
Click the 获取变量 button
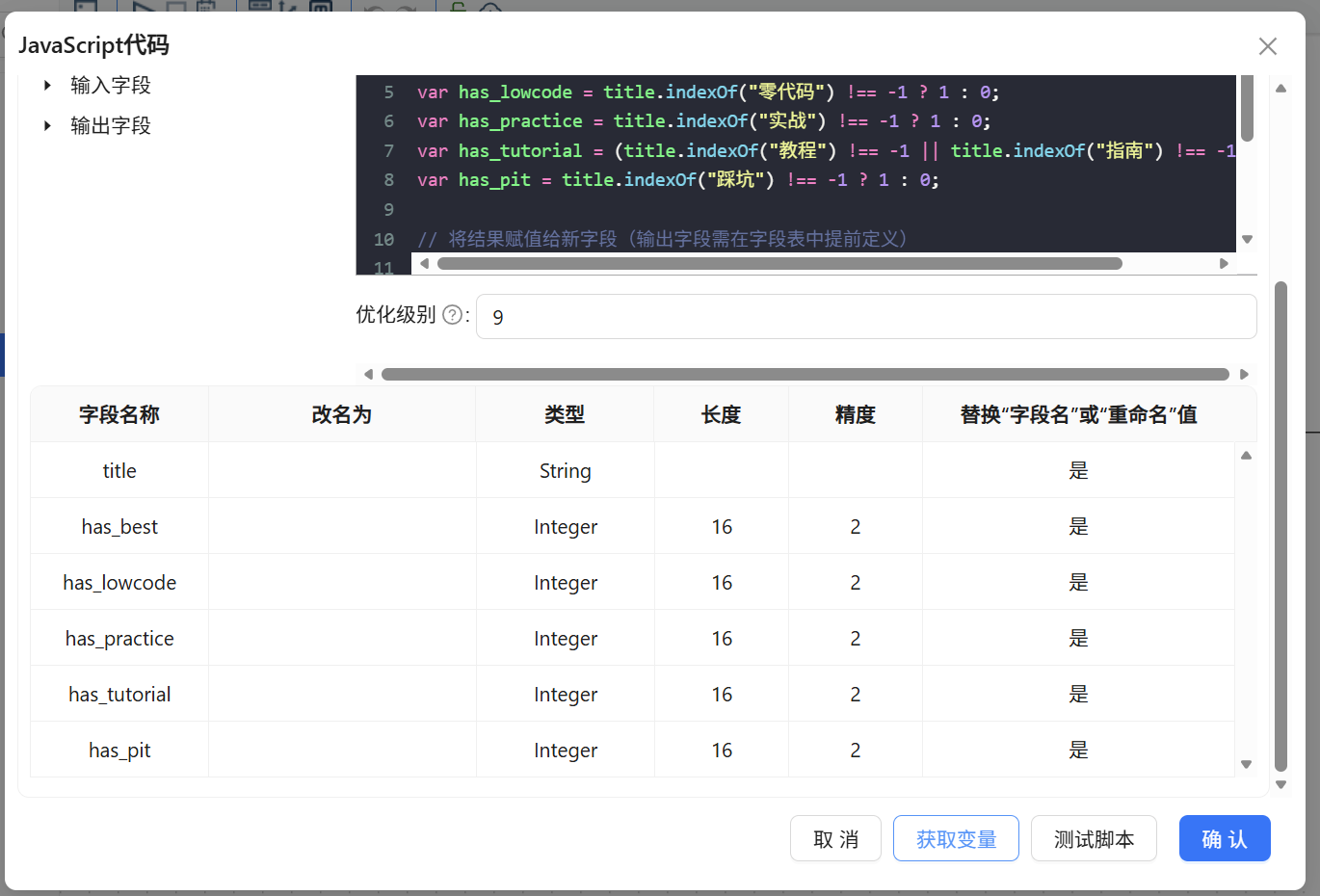956,839
